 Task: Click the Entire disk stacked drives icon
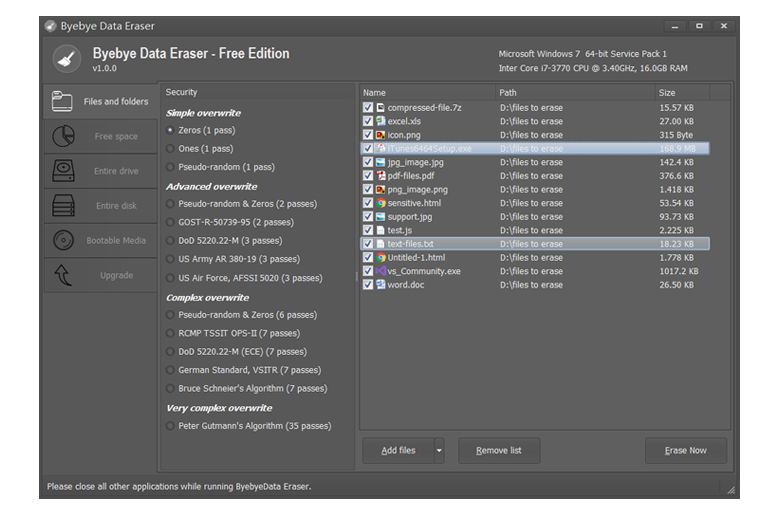coord(63,205)
